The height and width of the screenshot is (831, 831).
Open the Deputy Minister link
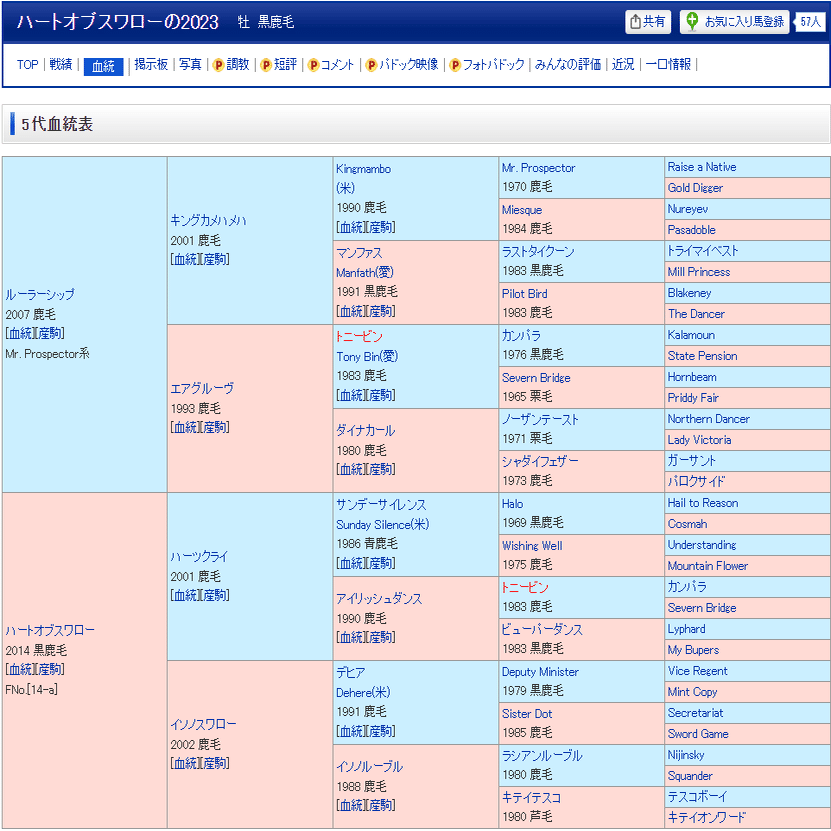(x=540, y=672)
